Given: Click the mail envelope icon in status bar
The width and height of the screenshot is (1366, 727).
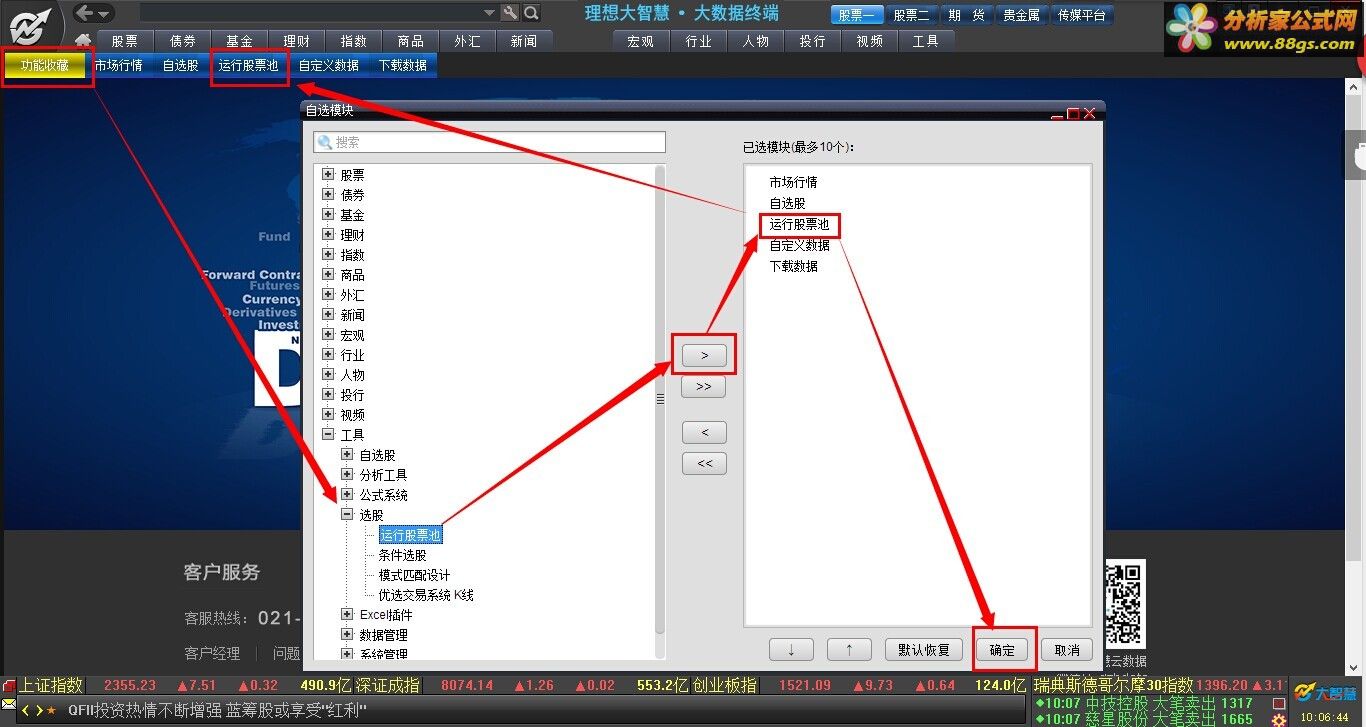Looking at the screenshot, I should pos(9,705).
